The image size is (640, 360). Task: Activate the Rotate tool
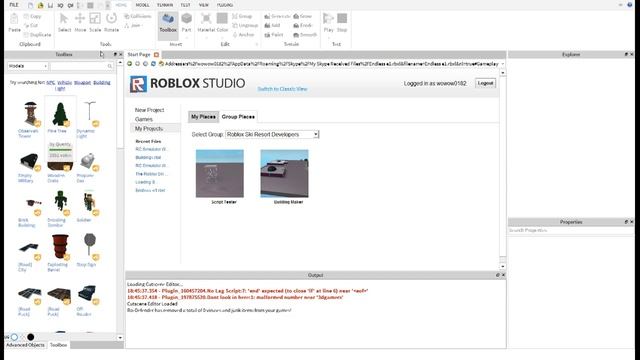click(x=111, y=22)
